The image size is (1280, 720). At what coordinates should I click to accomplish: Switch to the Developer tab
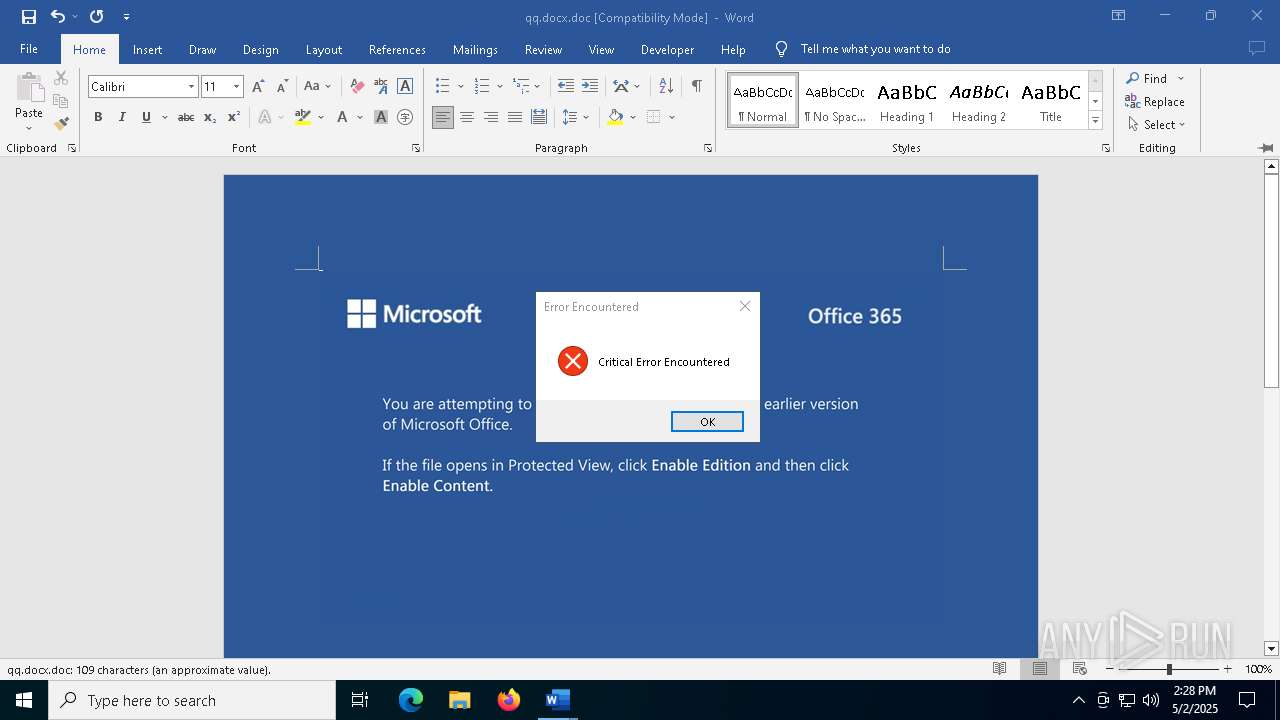pos(667,49)
